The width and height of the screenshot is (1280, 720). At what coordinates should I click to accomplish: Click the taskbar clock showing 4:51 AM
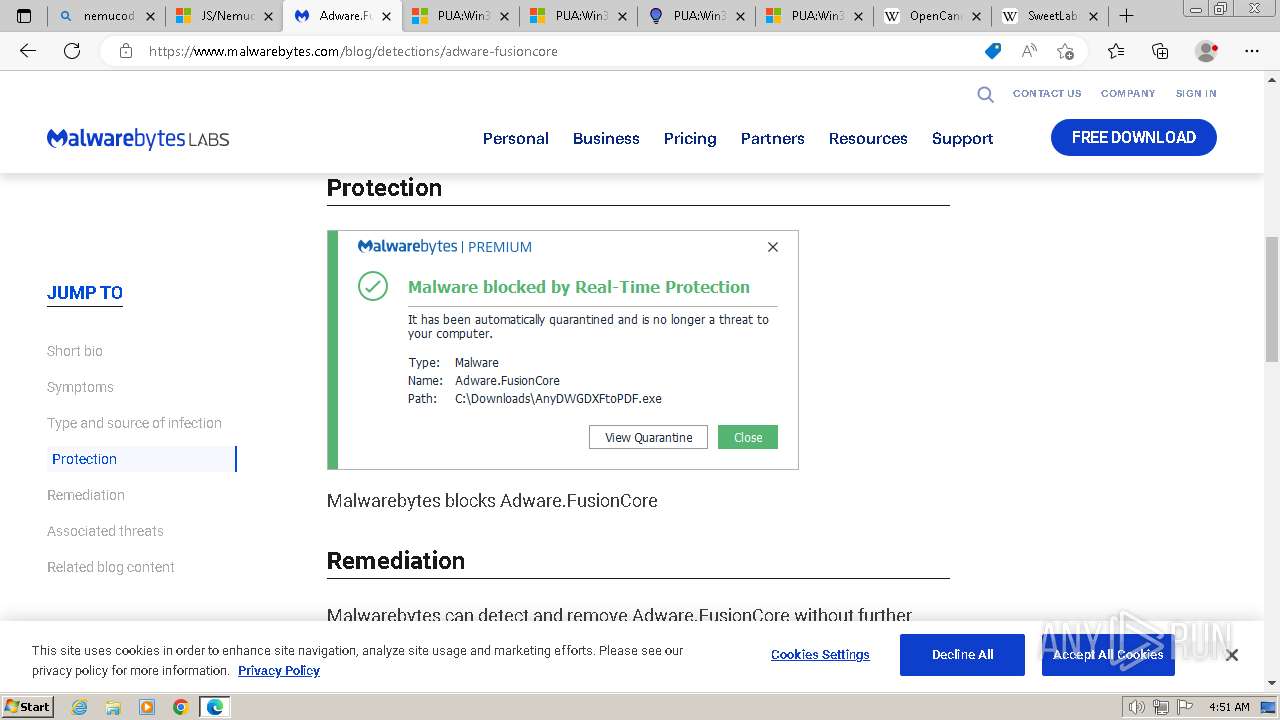(1229, 707)
